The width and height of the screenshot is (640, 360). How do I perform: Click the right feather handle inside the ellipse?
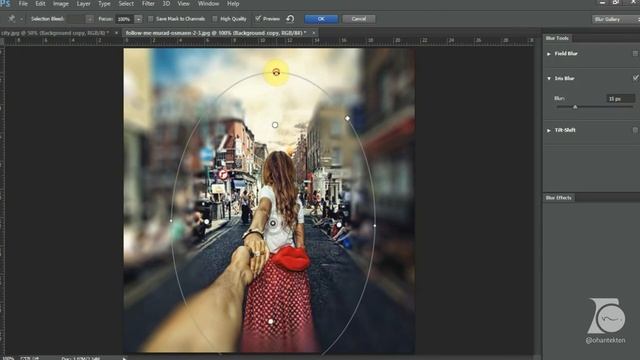click(339, 225)
